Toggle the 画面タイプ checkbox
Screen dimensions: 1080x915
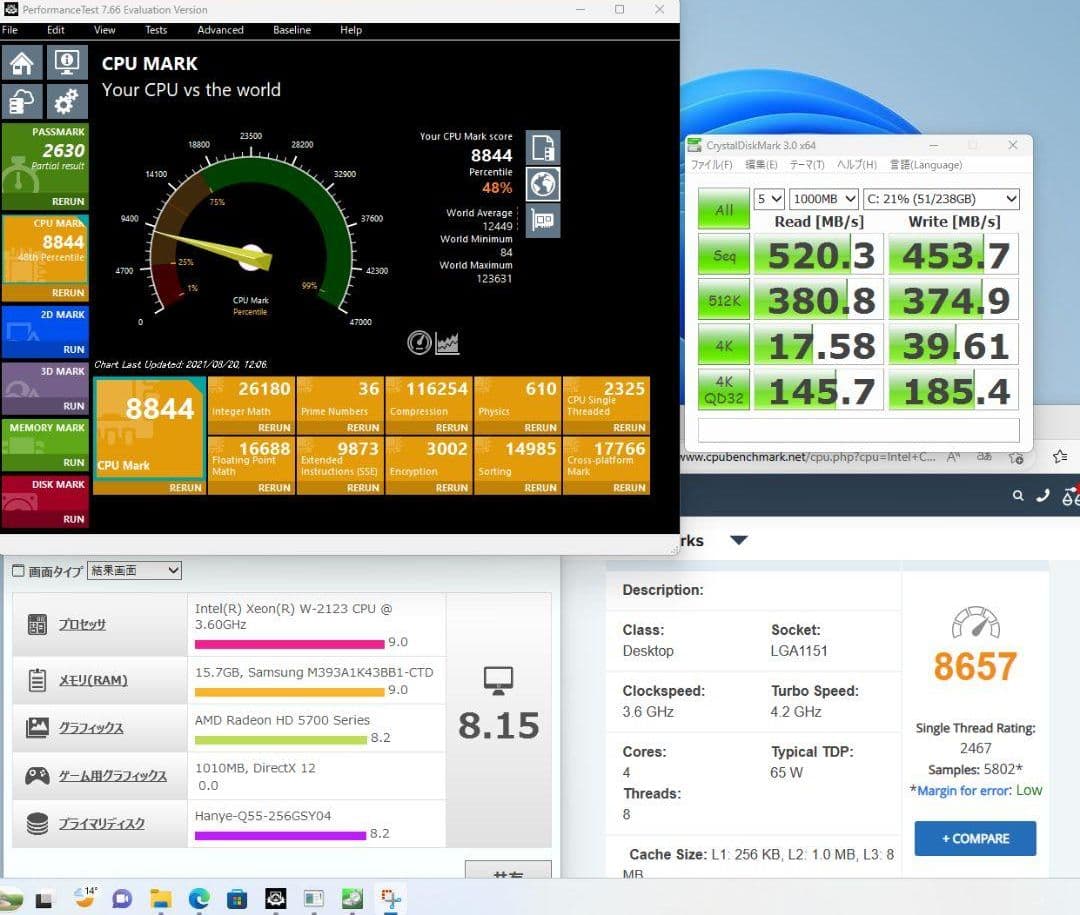pyautogui.click(x=16, y=568)
